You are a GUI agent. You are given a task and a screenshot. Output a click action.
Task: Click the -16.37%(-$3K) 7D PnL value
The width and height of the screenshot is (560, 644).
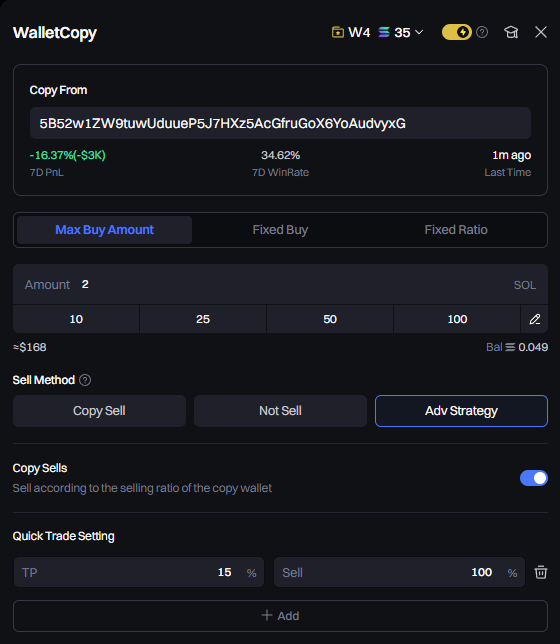(68, 155)
